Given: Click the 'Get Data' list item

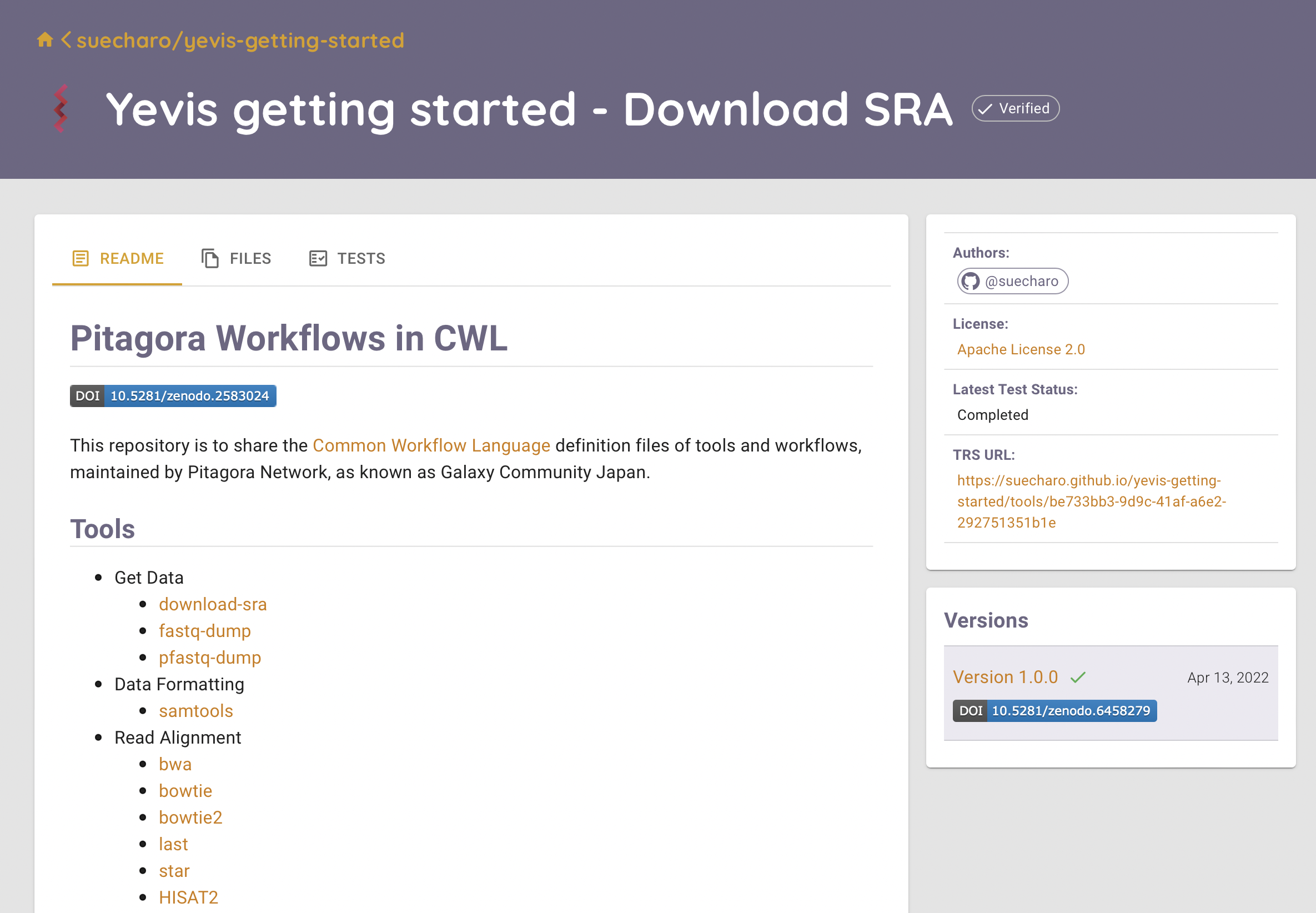Looking at the screenshot, I should [x=149, y=578].
